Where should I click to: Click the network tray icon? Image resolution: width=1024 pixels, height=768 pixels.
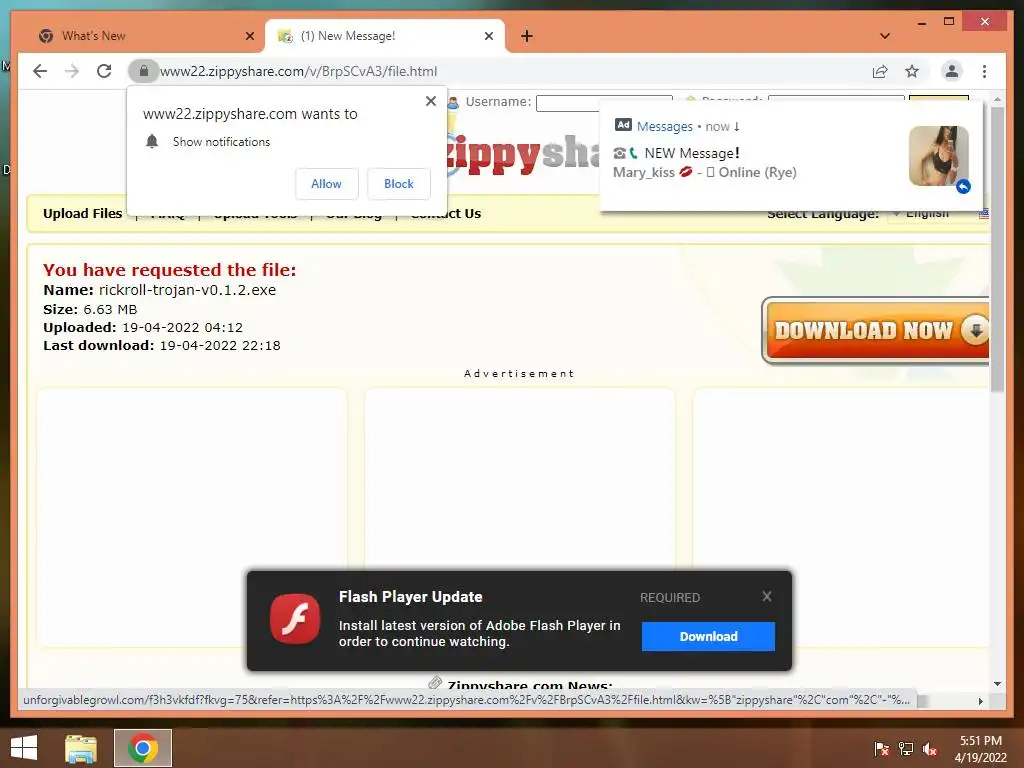point(906,749)
